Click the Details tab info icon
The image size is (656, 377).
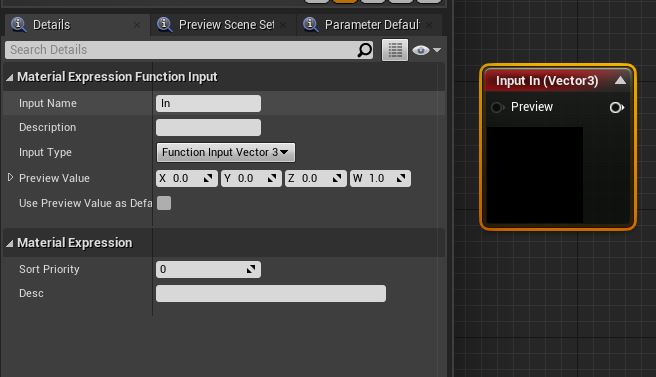18,24
